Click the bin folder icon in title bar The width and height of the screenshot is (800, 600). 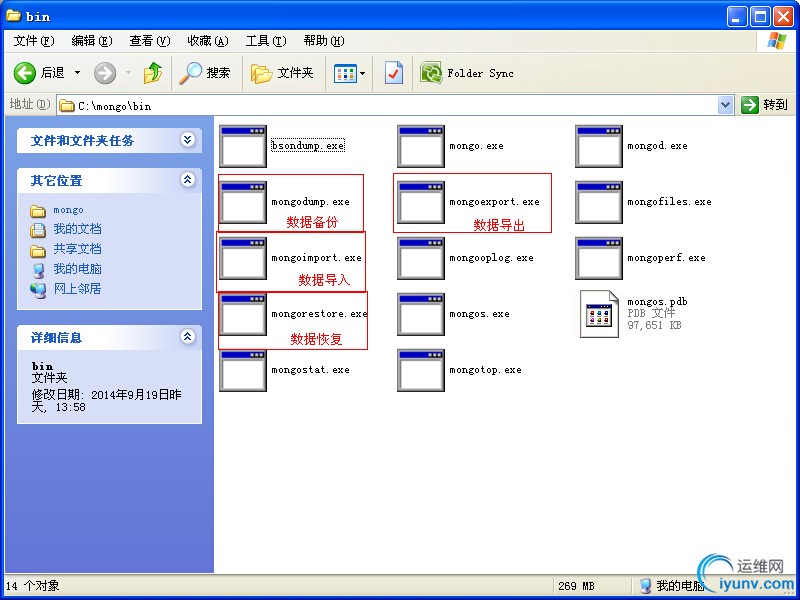13,16
